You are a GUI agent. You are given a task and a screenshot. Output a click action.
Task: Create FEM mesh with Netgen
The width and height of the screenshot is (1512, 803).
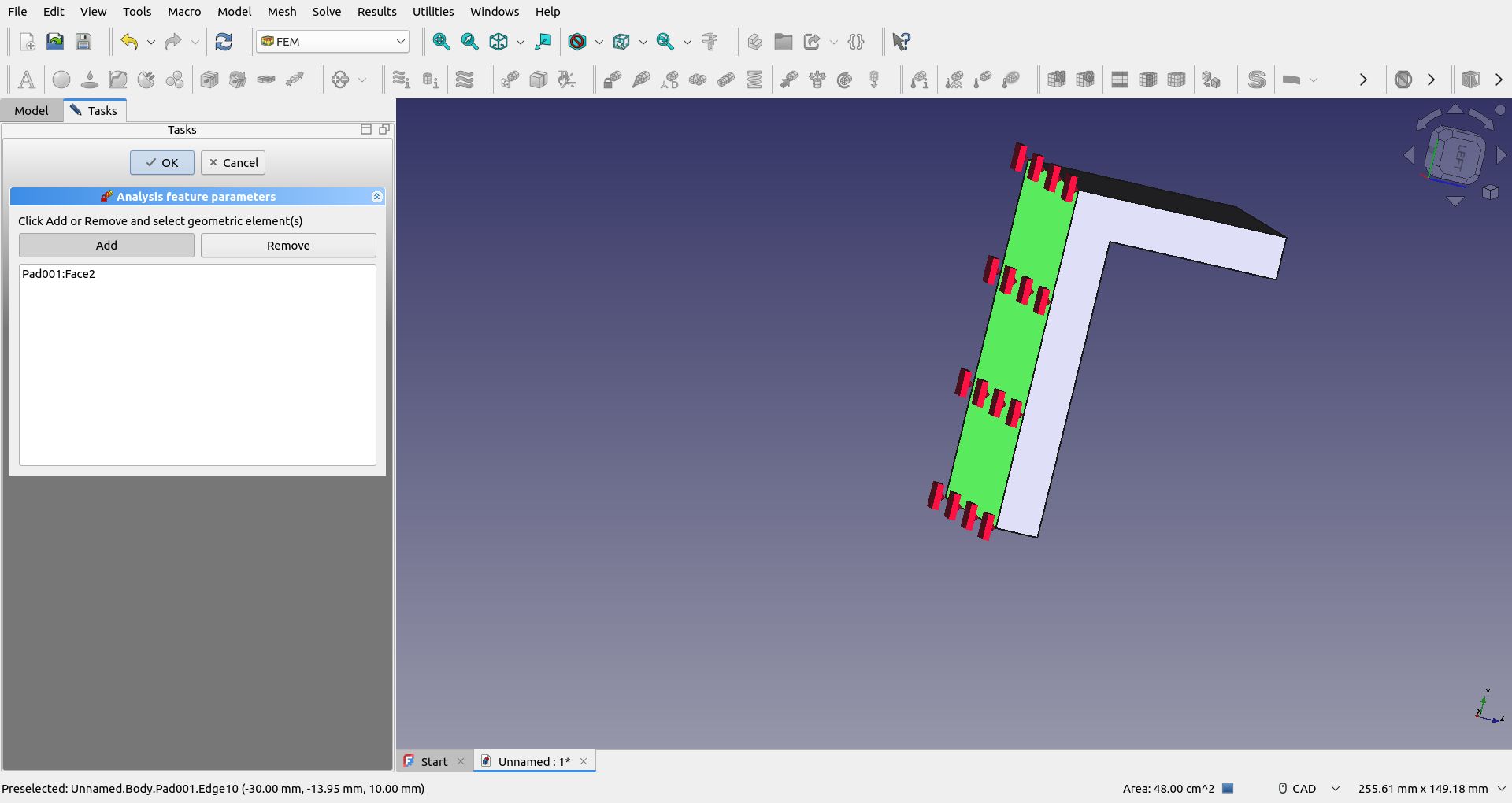click(1057, 80)
